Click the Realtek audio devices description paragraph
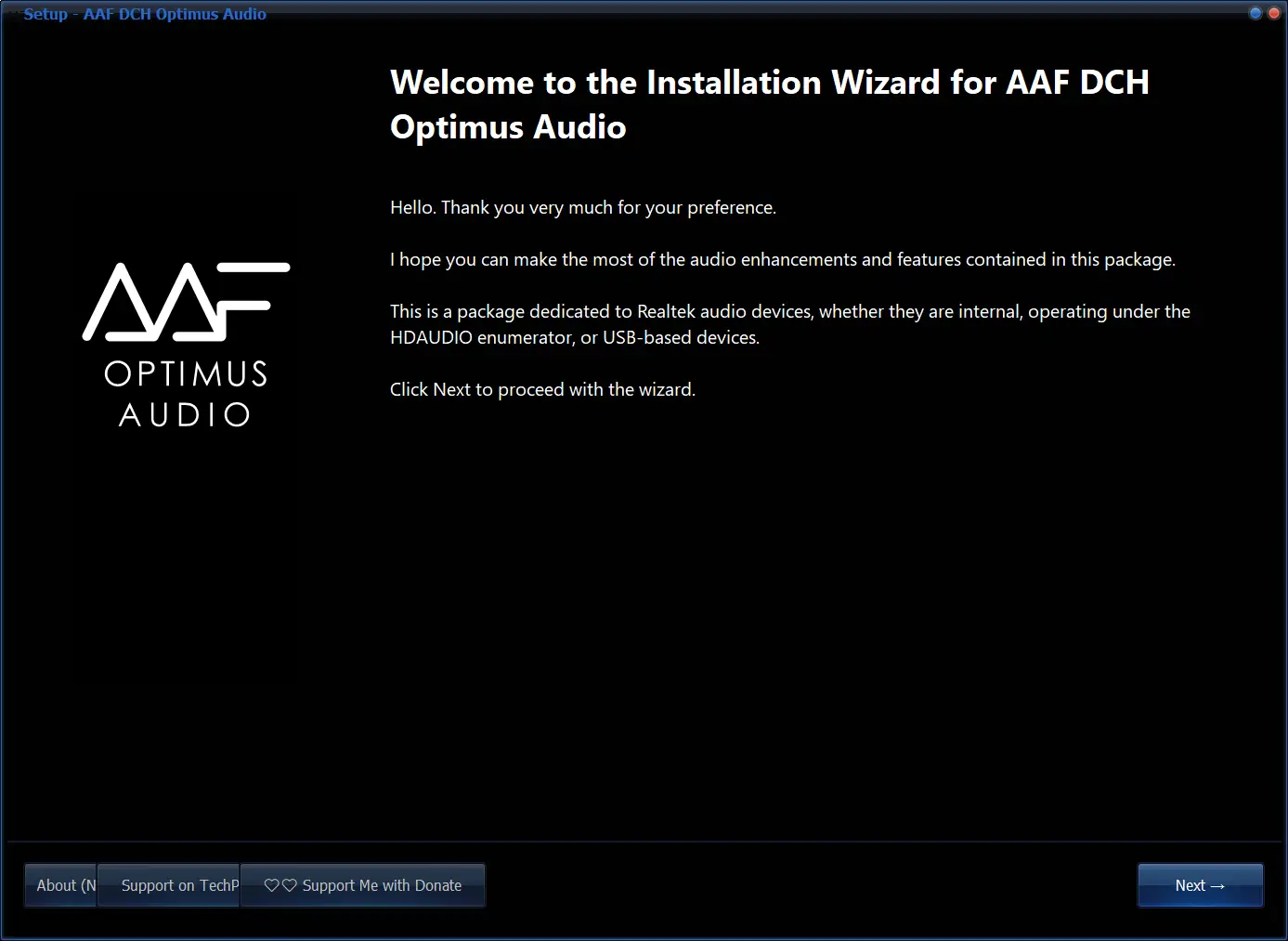1288x941 pixels. [x=790, y=324]
